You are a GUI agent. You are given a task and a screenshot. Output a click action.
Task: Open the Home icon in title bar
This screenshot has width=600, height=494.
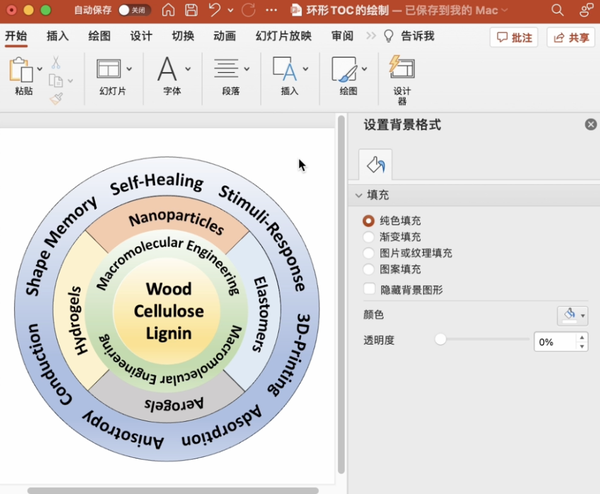(168, 10)
